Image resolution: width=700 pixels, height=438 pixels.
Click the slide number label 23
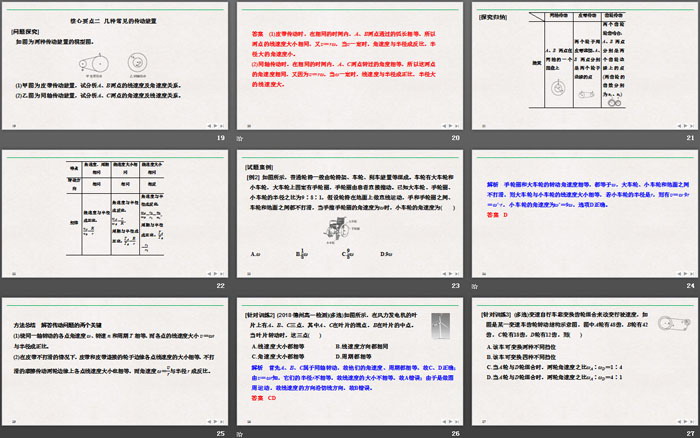[x=455, y=285]
